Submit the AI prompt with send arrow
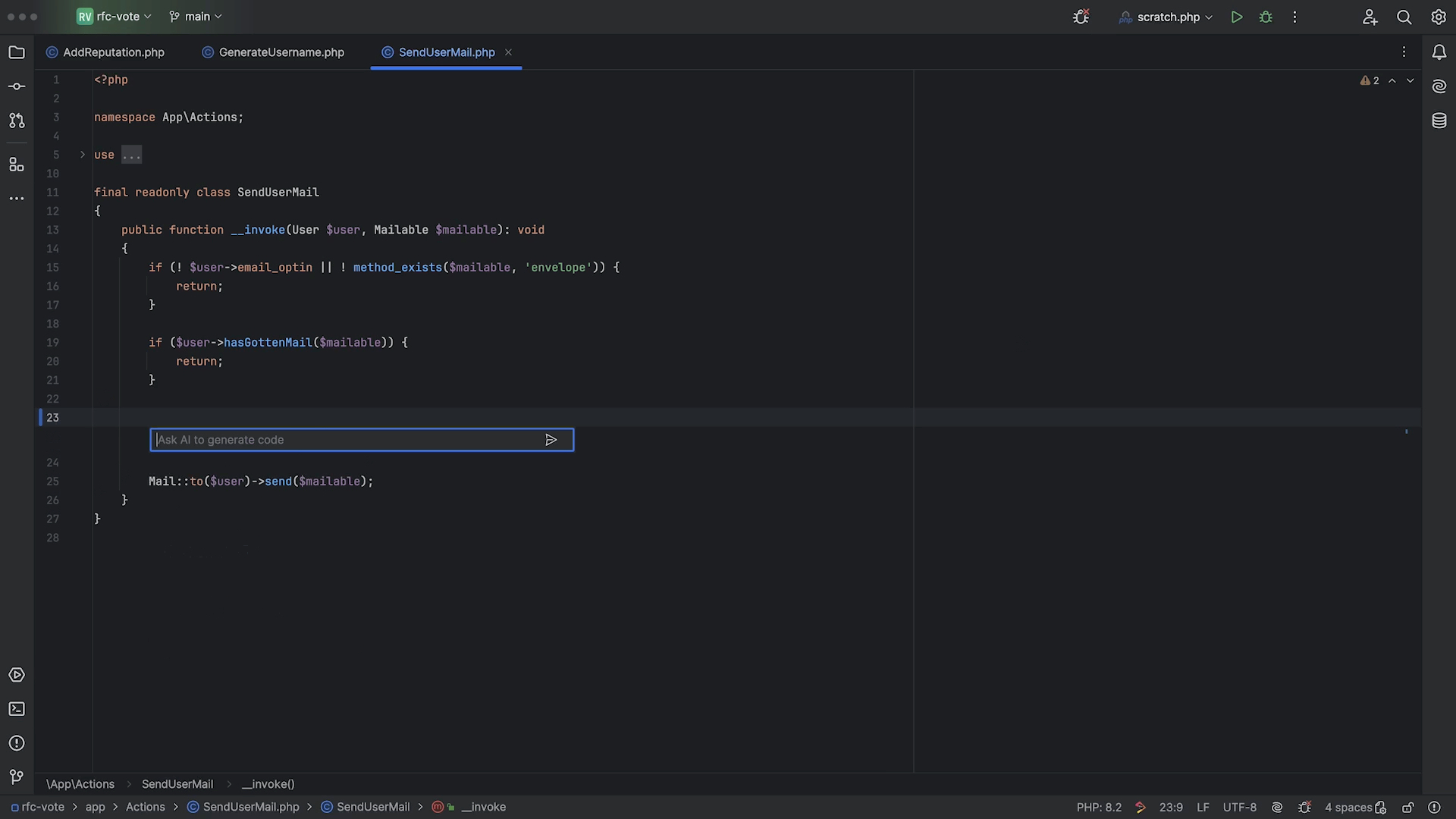The width and height of the screenshot is (1456, 819). (x=551, y=440)
